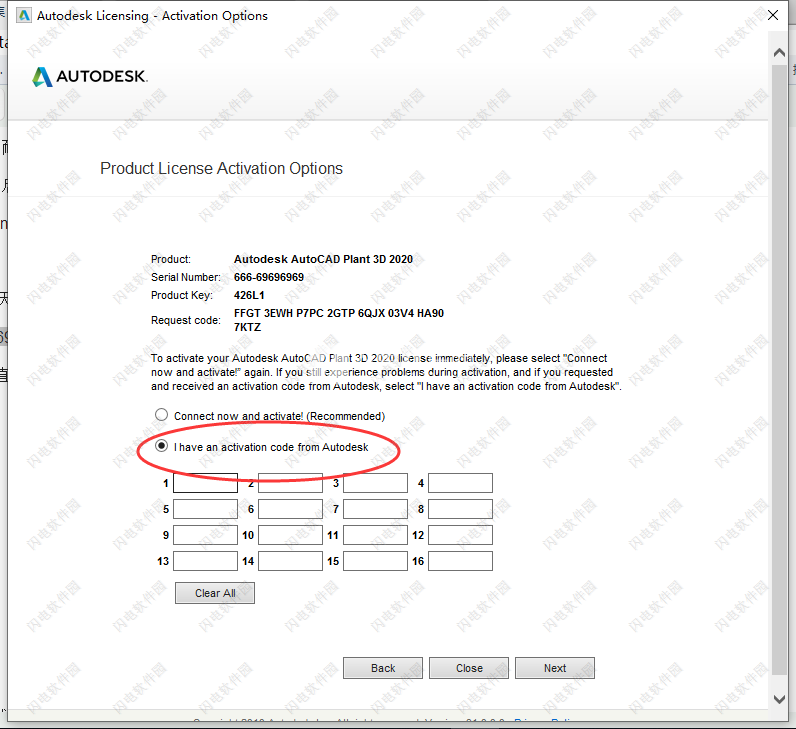This screenshot has width=796, height=729.
Task: Click the Clear All button
Action: (x=215, y=593)
